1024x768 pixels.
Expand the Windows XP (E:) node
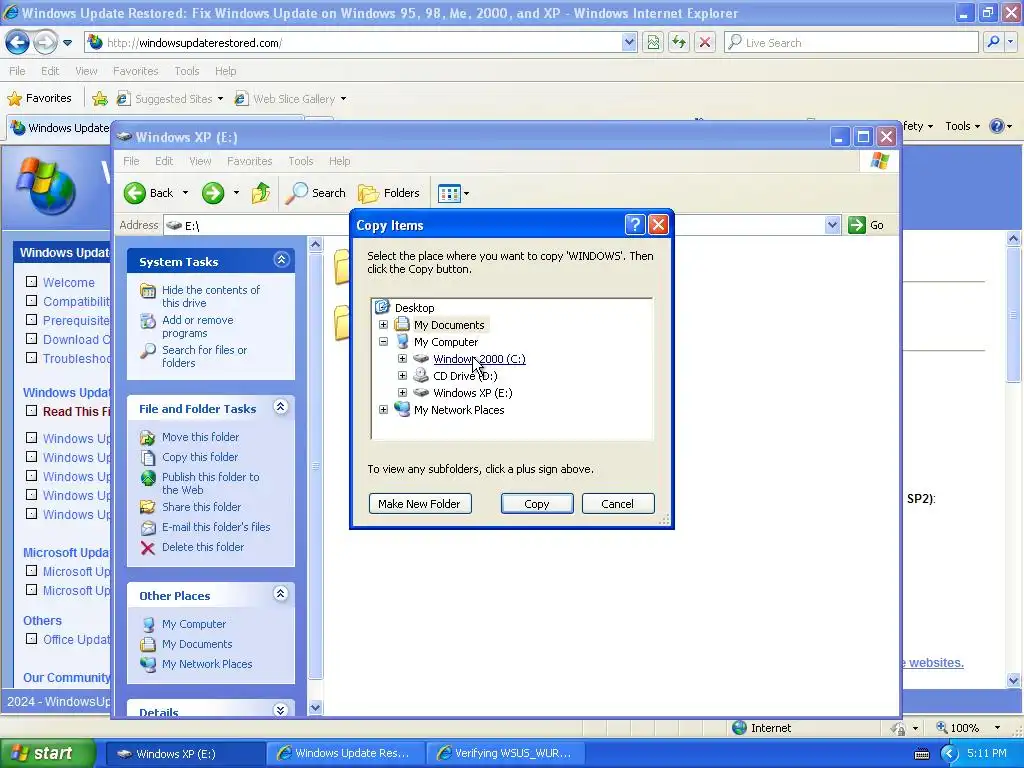tap(402, 392)
